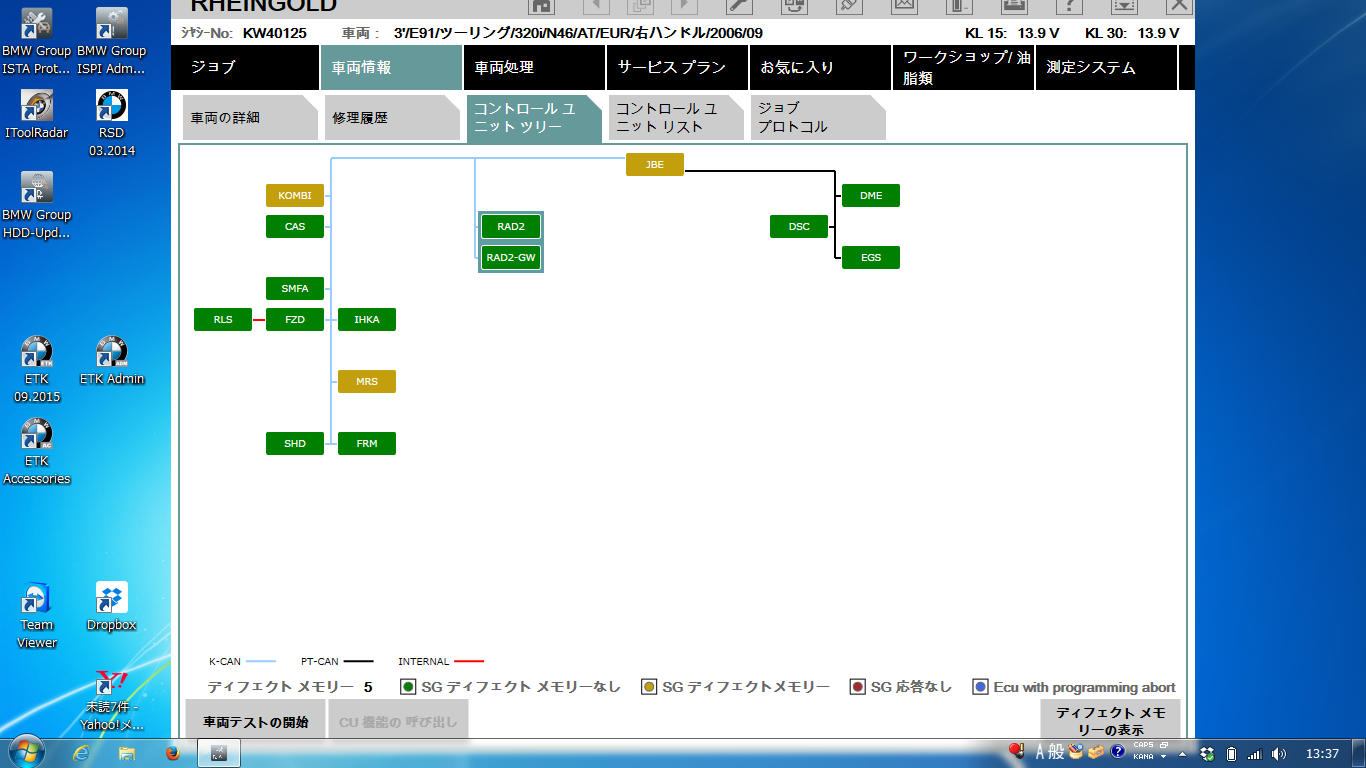The image size is (1366, 768).
Task: Click the printer icon in the RHEINGOLD toolbar
Action: [1013, 6]
